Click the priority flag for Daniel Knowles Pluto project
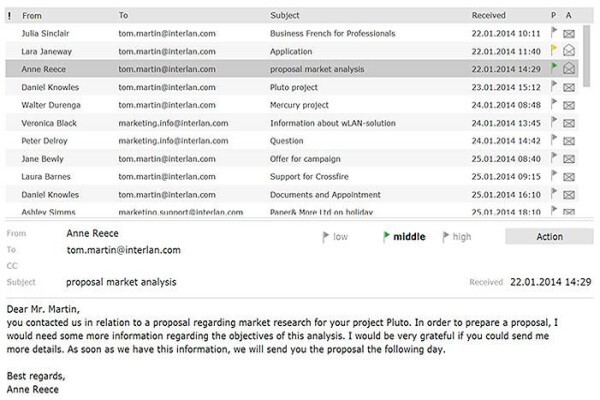 [553, 86]
